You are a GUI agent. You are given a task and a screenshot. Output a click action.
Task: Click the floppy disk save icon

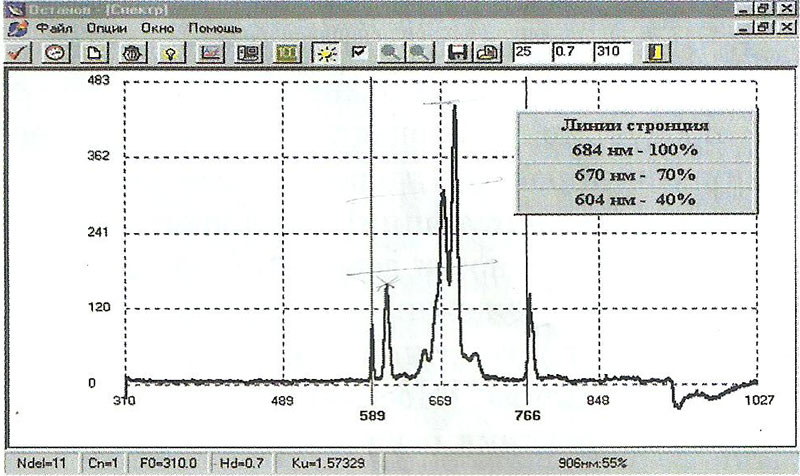point(460,52)
